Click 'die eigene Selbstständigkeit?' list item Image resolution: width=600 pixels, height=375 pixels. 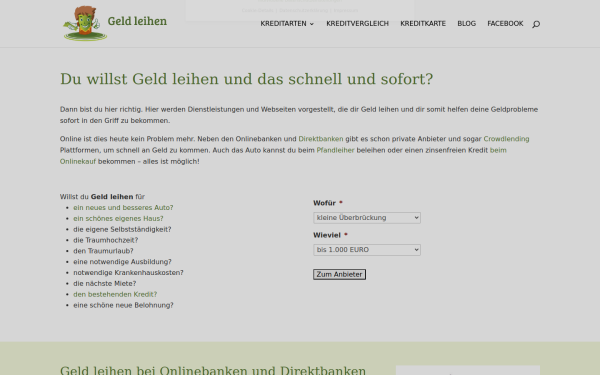tap(122, 229)
